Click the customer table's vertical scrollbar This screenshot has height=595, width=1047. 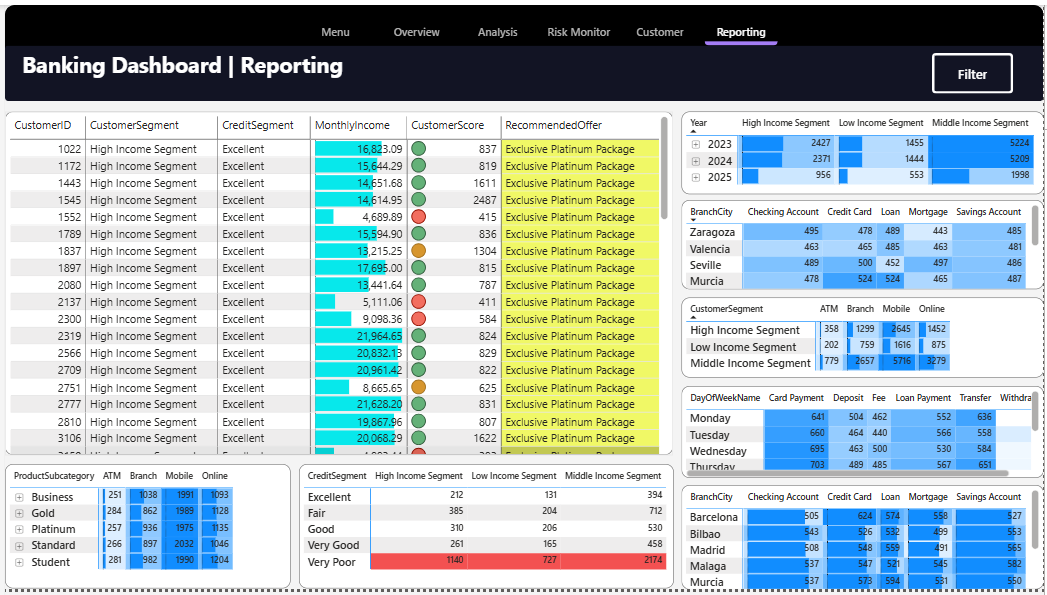(x=665, y=170)
